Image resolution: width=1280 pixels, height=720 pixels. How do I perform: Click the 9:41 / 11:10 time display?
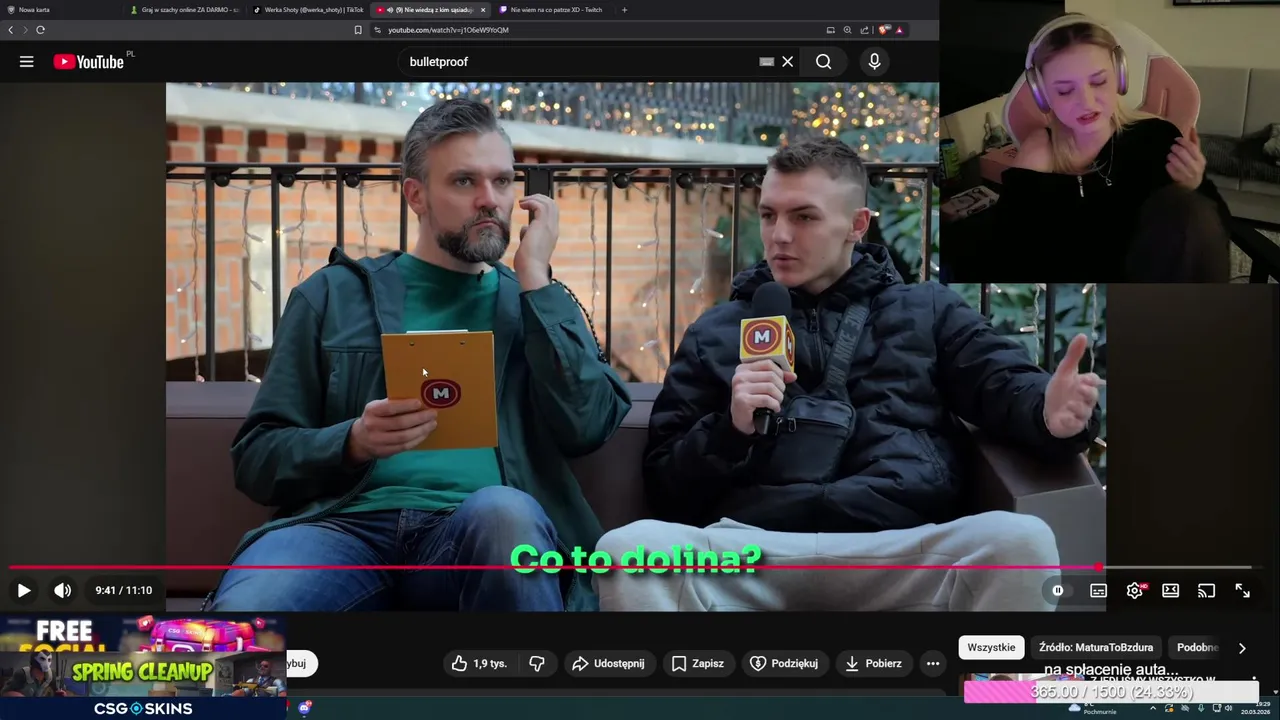click(124, 591)
